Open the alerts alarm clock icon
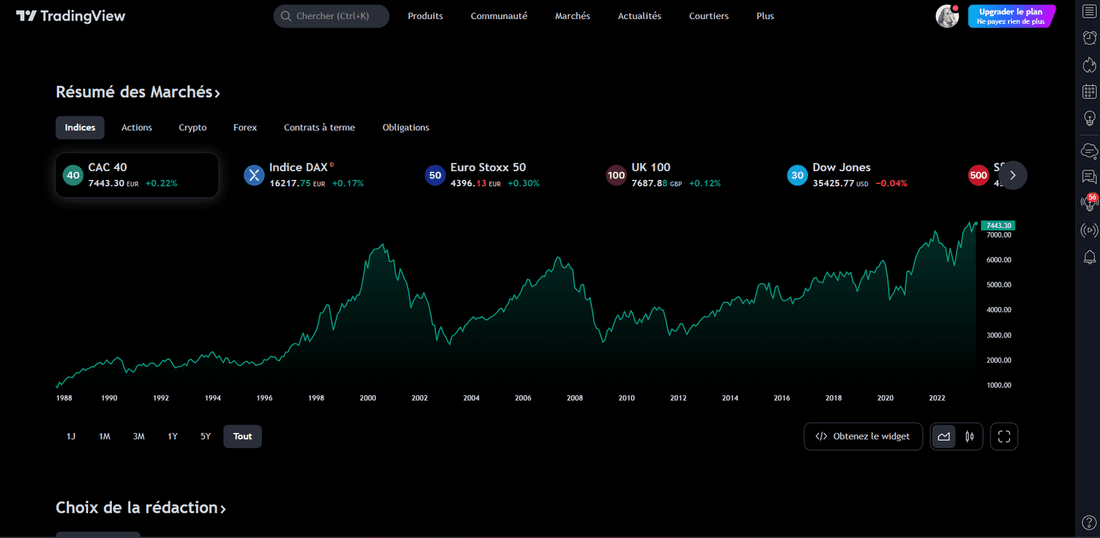The width and height of the screenshot is (1100, 538). pos(1089,38)
